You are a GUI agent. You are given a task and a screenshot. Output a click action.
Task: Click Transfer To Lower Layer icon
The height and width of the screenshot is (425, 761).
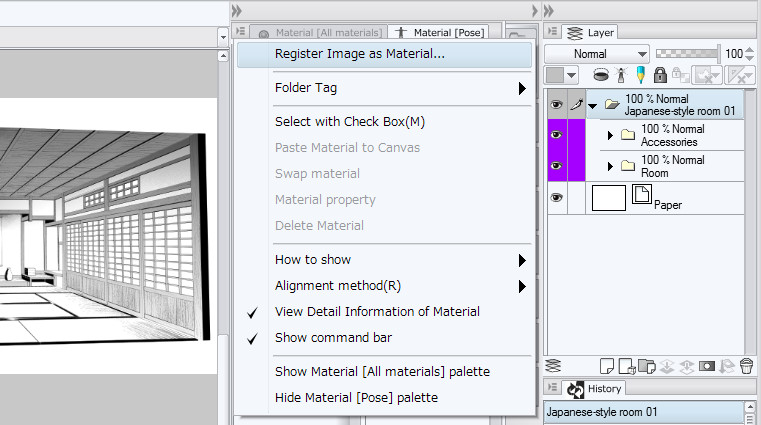click(x=667, y=366)
